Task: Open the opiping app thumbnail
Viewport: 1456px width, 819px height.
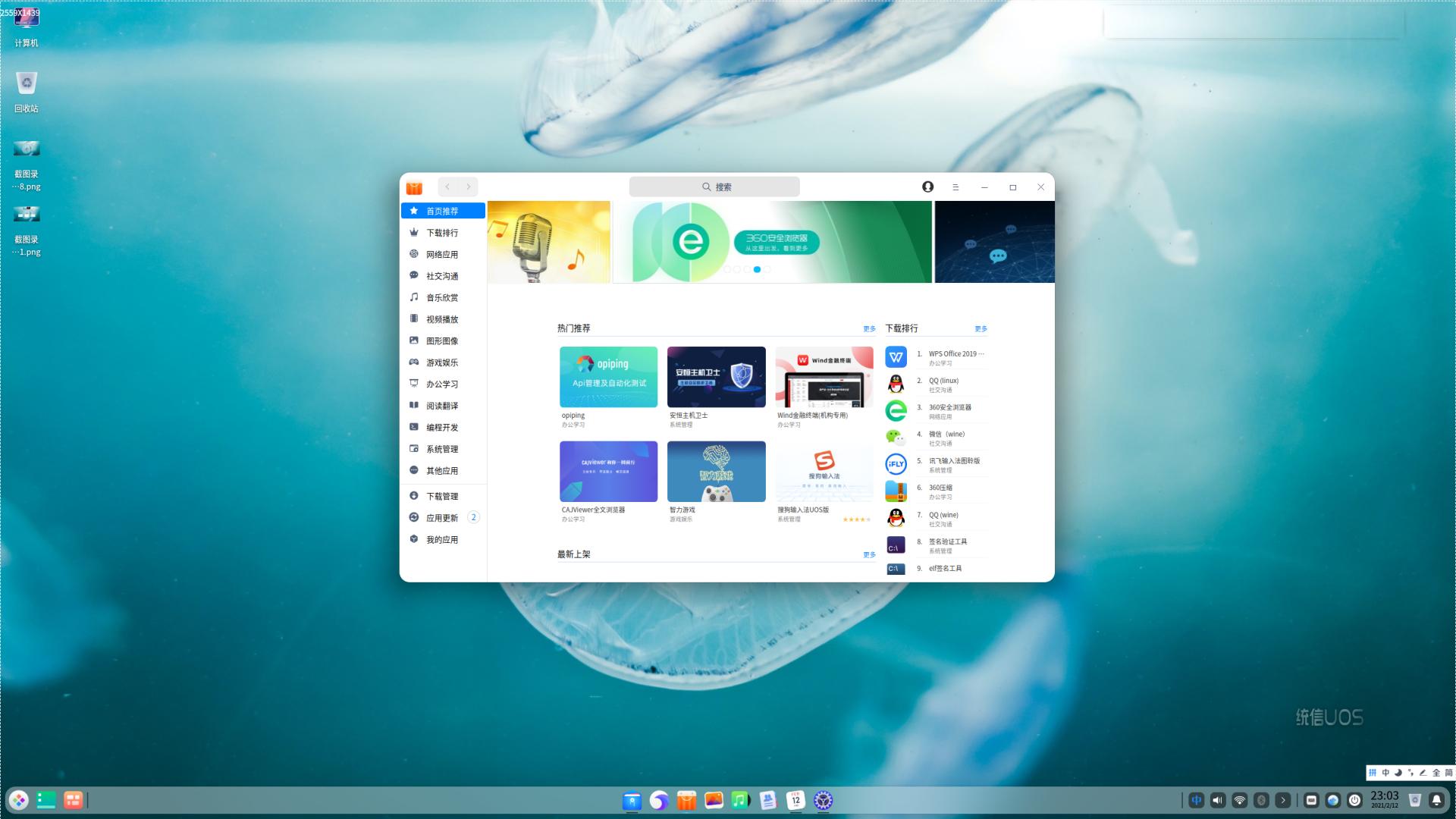Action: coord(608,377)
